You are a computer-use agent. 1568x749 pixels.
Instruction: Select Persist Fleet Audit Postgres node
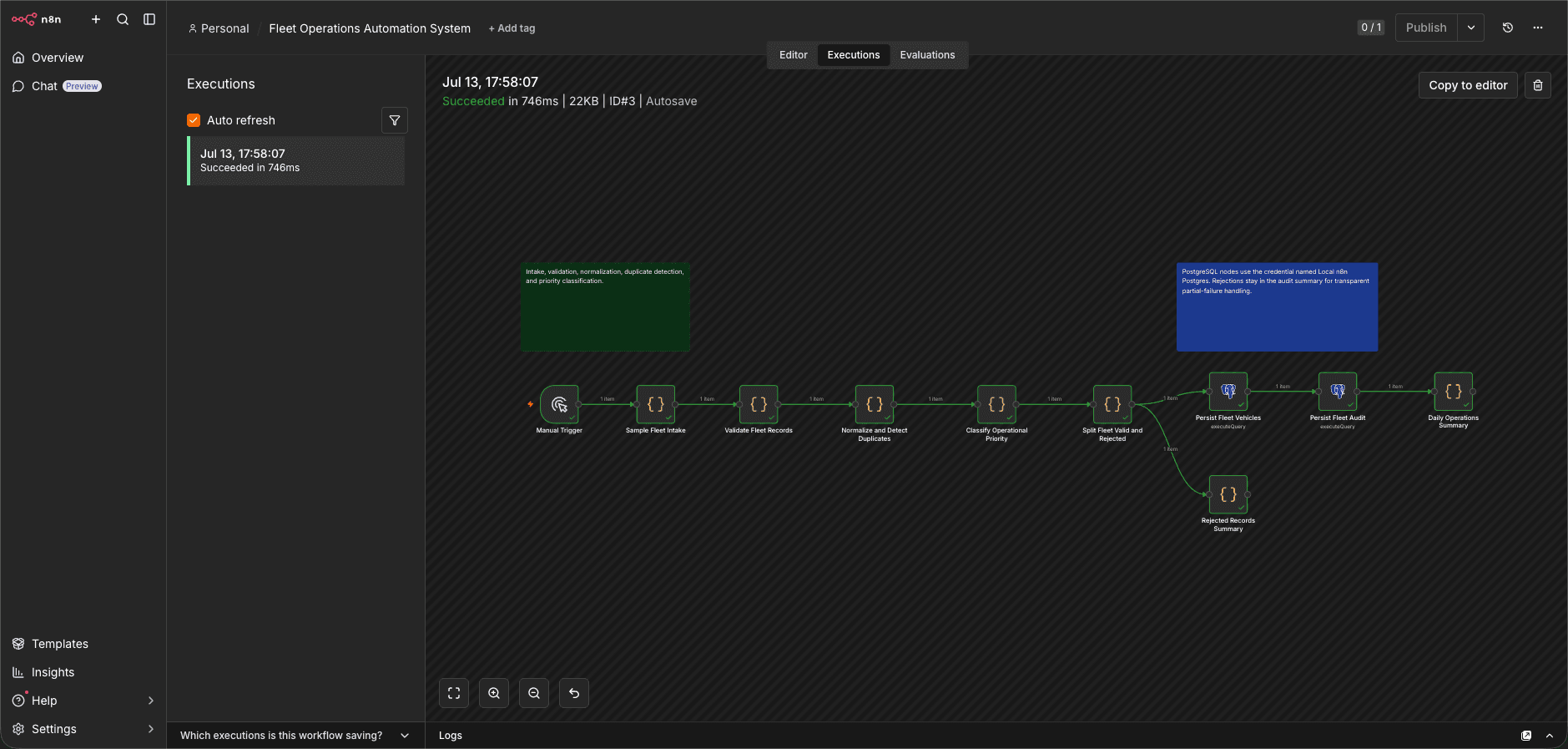click(1338, 392)
